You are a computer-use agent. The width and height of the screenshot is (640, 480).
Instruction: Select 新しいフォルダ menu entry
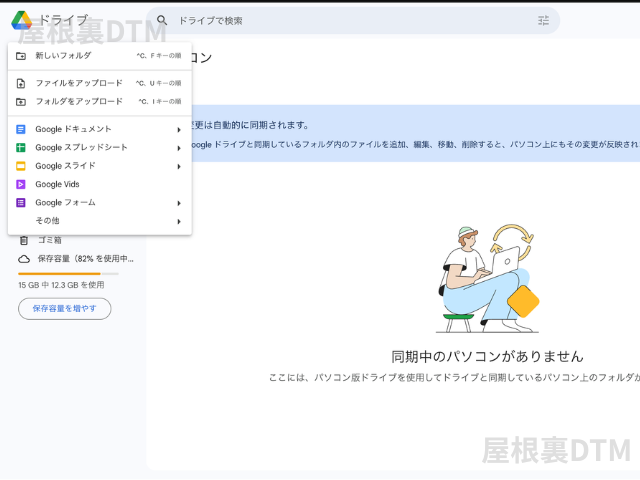(100, 56)
